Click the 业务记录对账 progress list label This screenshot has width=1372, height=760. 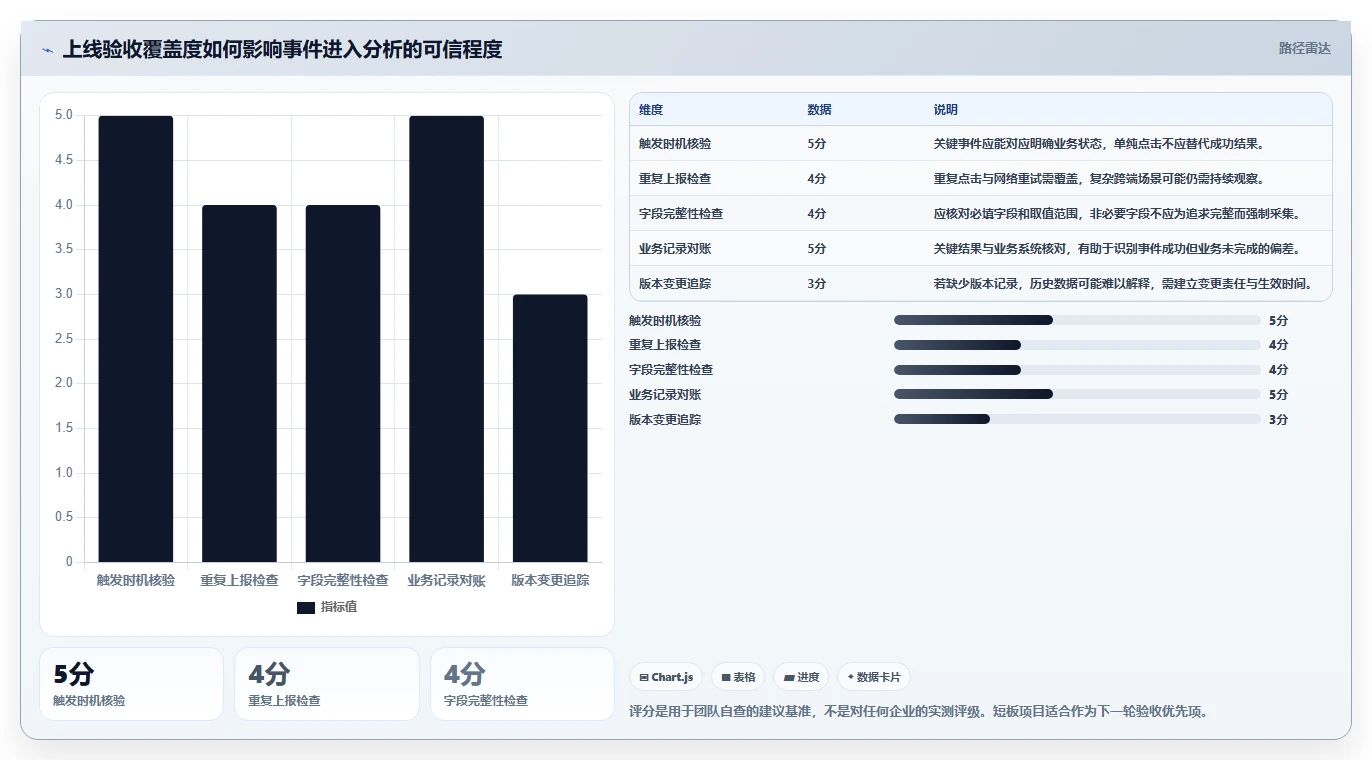[665, 395]
